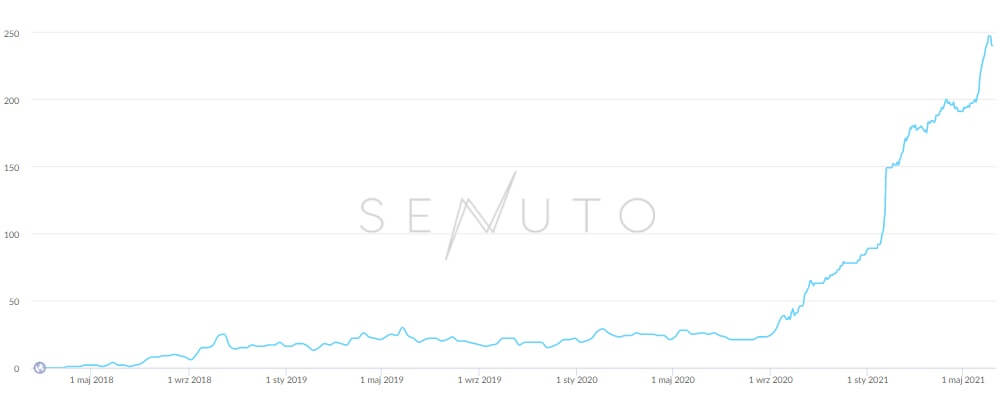Select the "1 sty 2021" date label
This screenshot has width=1000, height=400.
867,380
